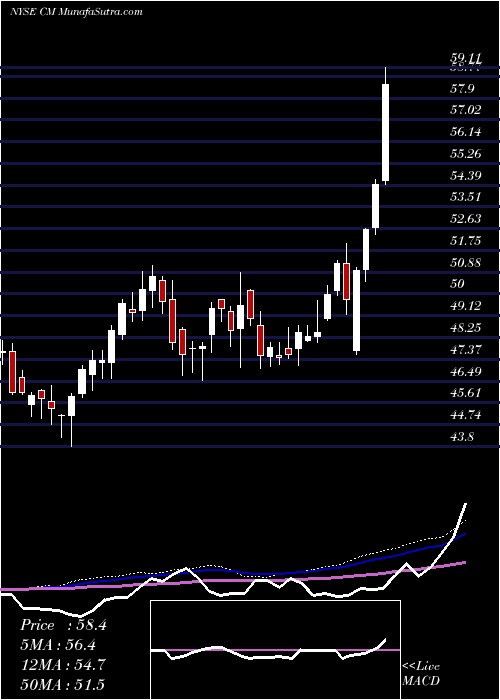Click the 44.74 price axis label

466,415
